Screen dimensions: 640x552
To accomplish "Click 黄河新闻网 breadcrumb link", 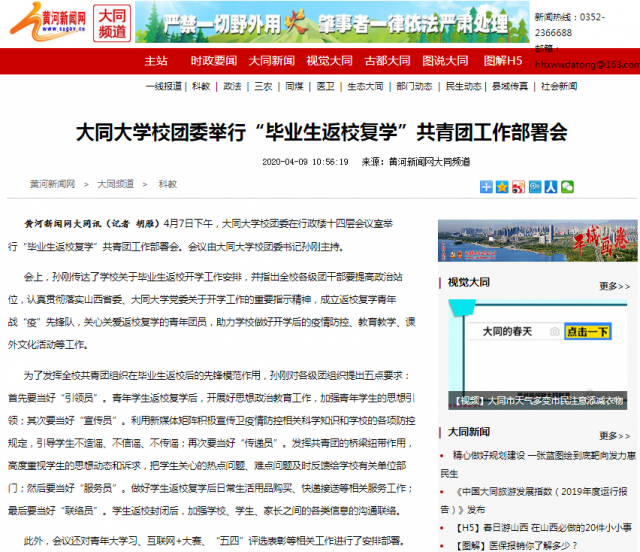I will (x=53, y=184).
